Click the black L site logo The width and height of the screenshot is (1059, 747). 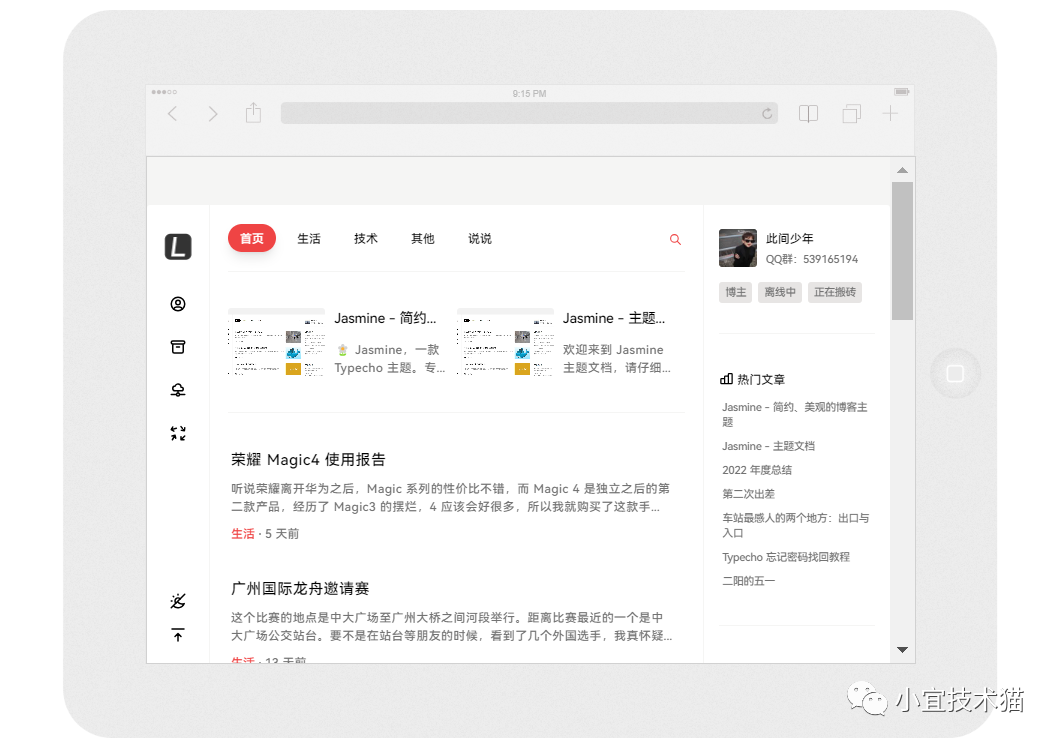click(x=178, y=246)
